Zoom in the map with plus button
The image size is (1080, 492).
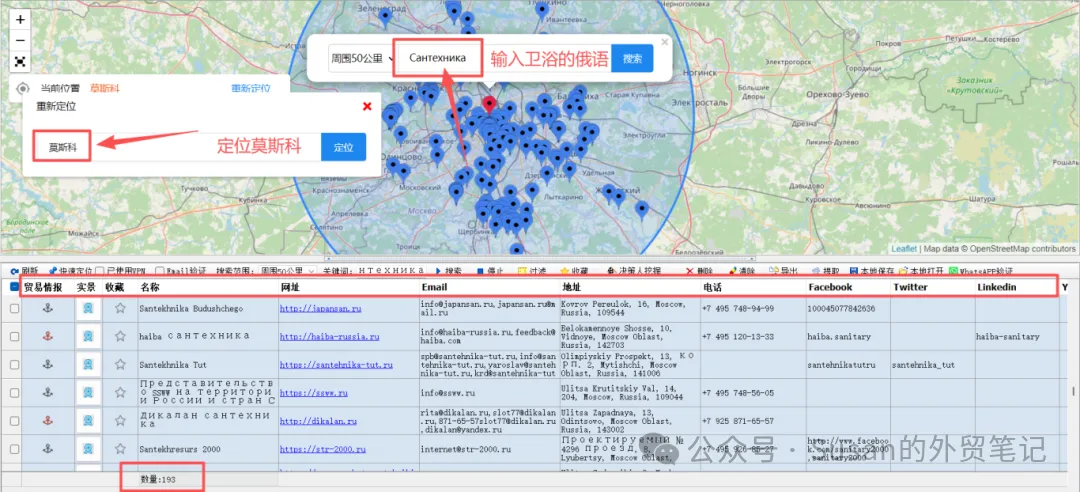click(21, 20)
